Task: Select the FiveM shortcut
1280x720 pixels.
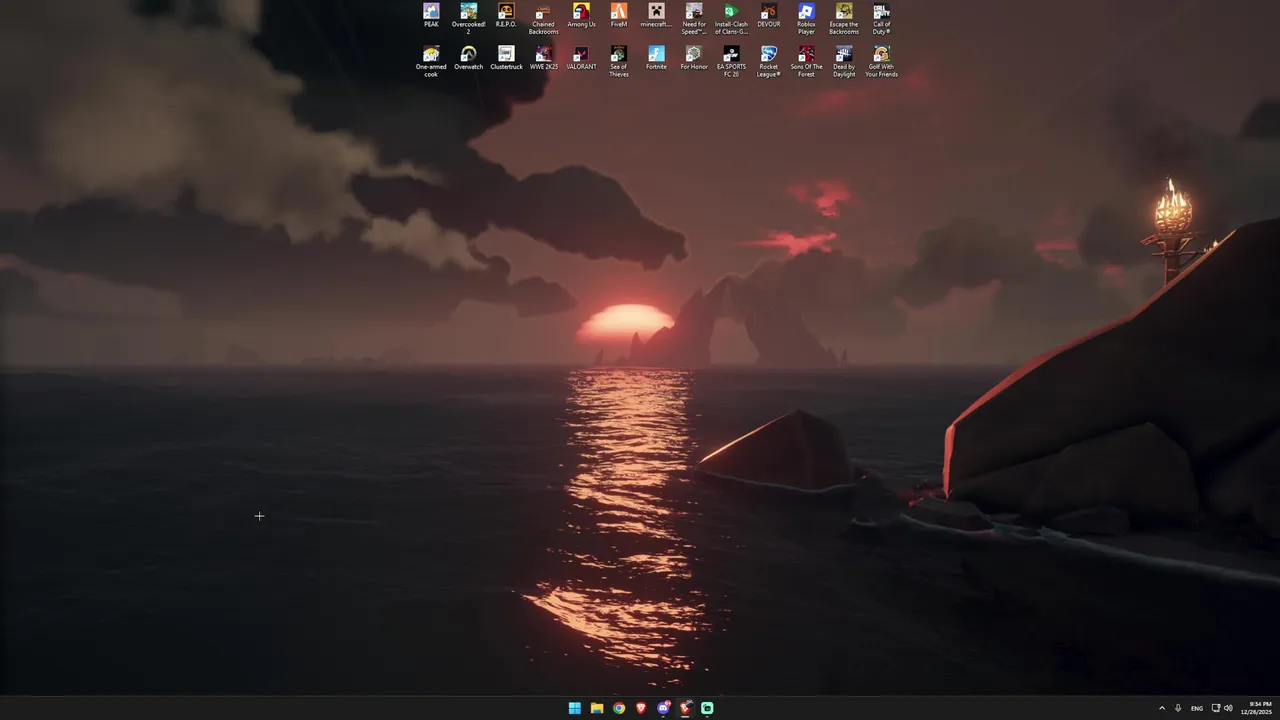Action: (619, 15)
